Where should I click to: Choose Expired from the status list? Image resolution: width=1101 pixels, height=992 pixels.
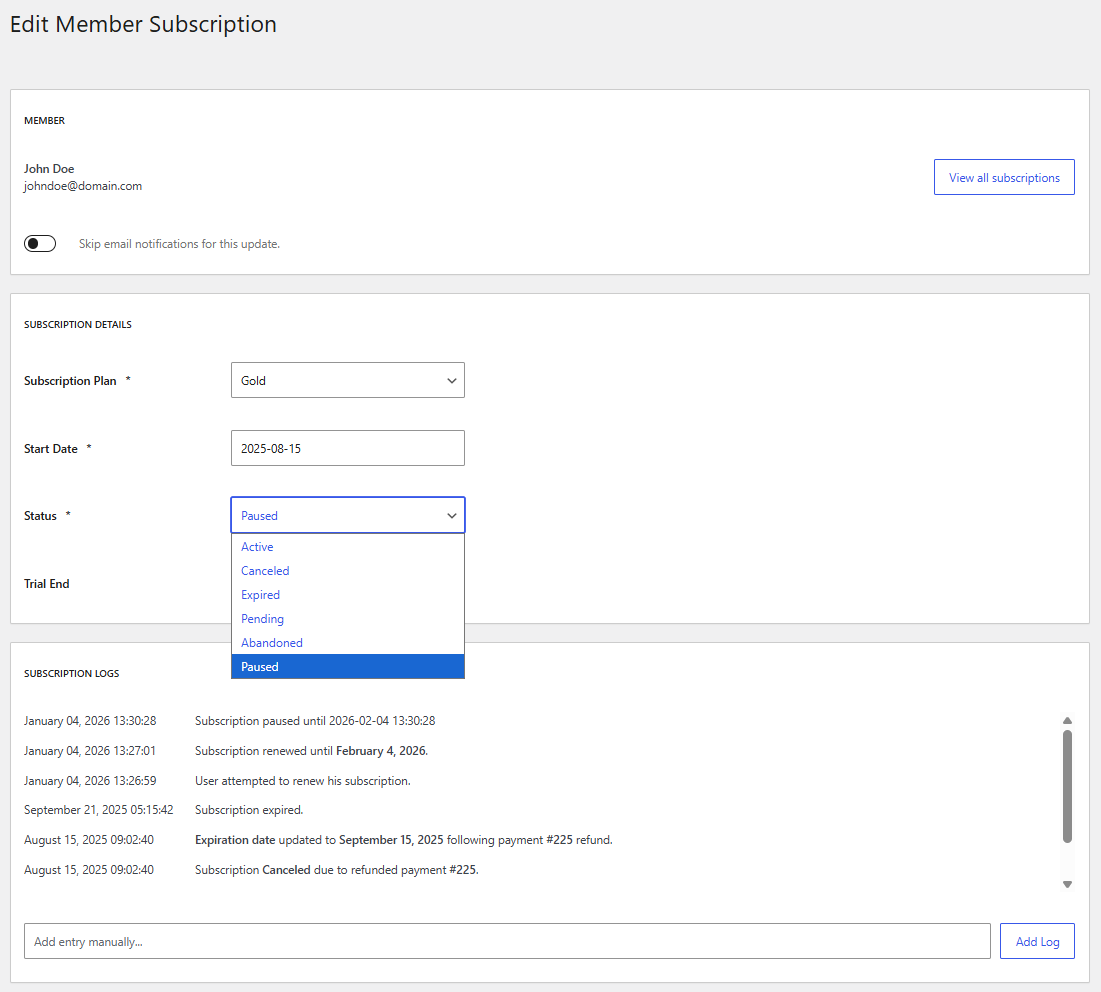(260, 594)
